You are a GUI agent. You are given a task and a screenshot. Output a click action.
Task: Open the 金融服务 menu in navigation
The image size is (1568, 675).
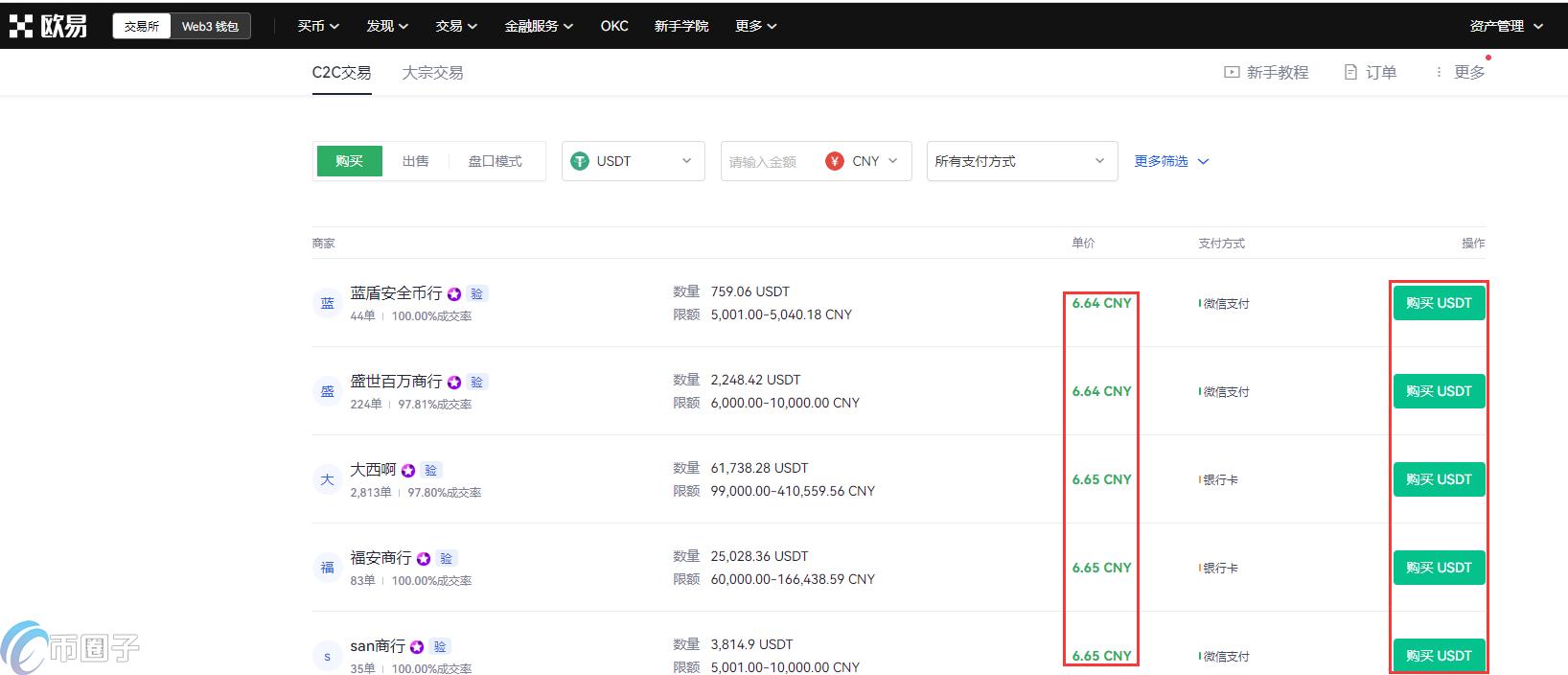538,26
